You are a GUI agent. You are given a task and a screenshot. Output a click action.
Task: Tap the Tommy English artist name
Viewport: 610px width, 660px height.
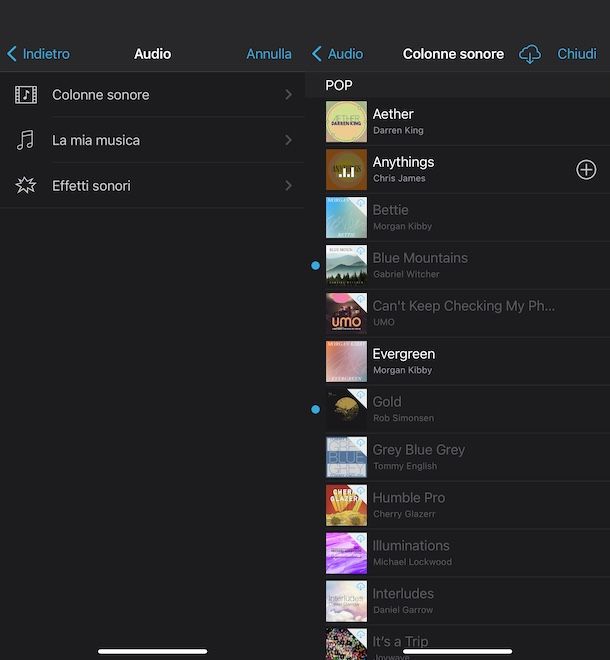[405, 466]
